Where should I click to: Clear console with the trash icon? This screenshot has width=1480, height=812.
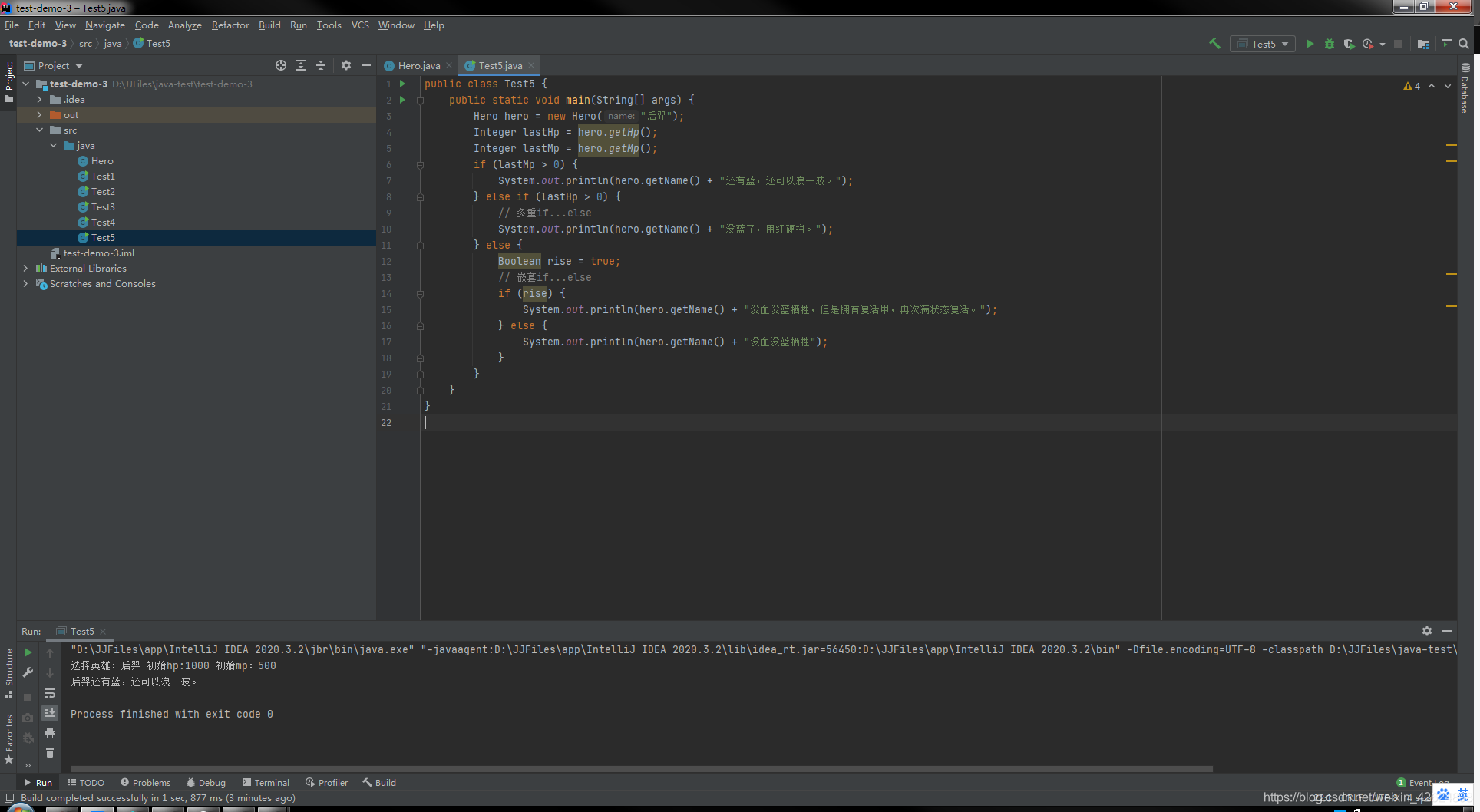click(50, 753)
